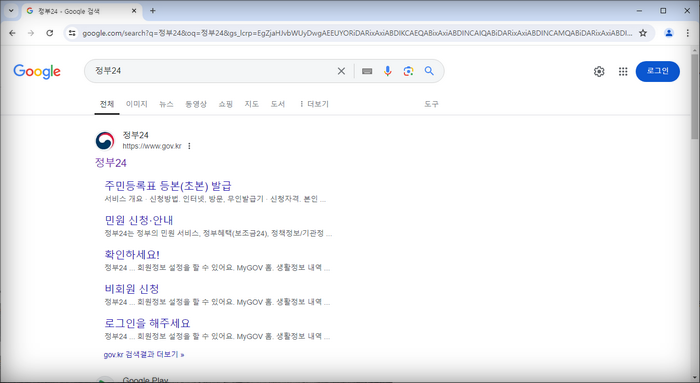Image resolution: width=700 pixels, height=383 pixels.
Task: Bookmark this page with the star icon
Action: (643, 33)
